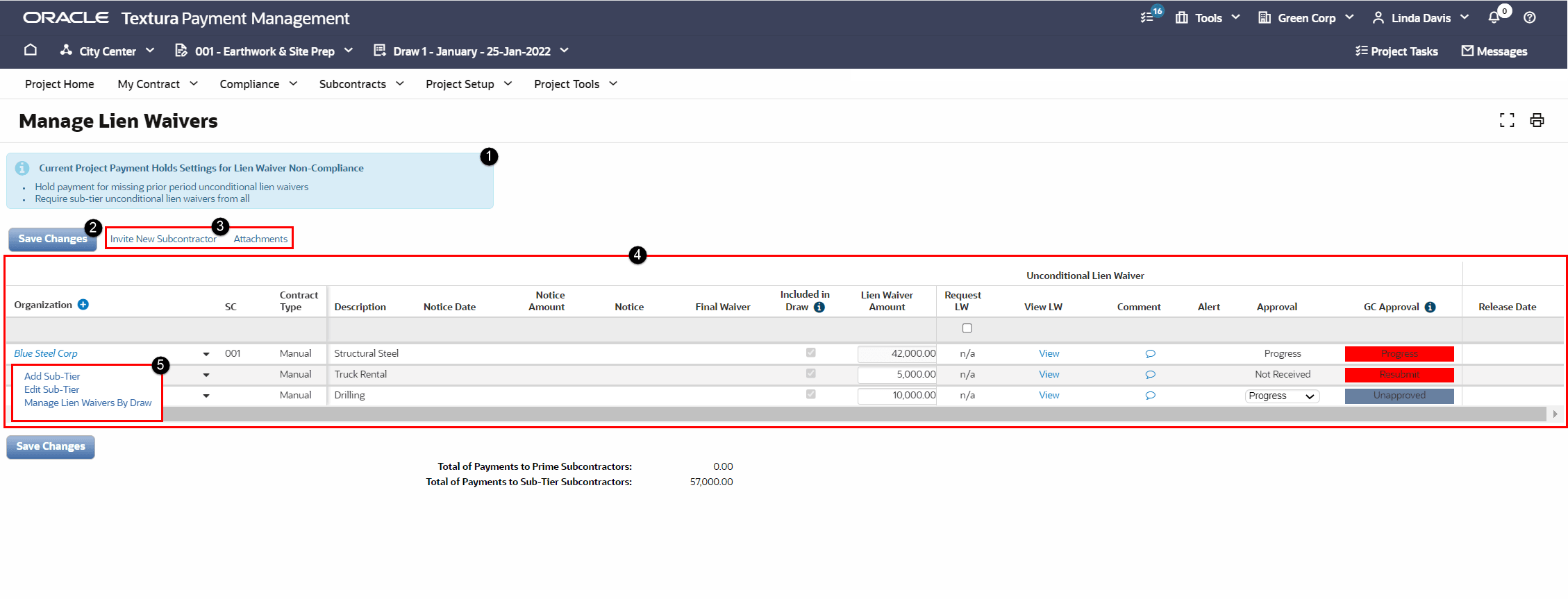Open the Project Tools menu
Screen dimensions: 1568x599
pos(576,84)
